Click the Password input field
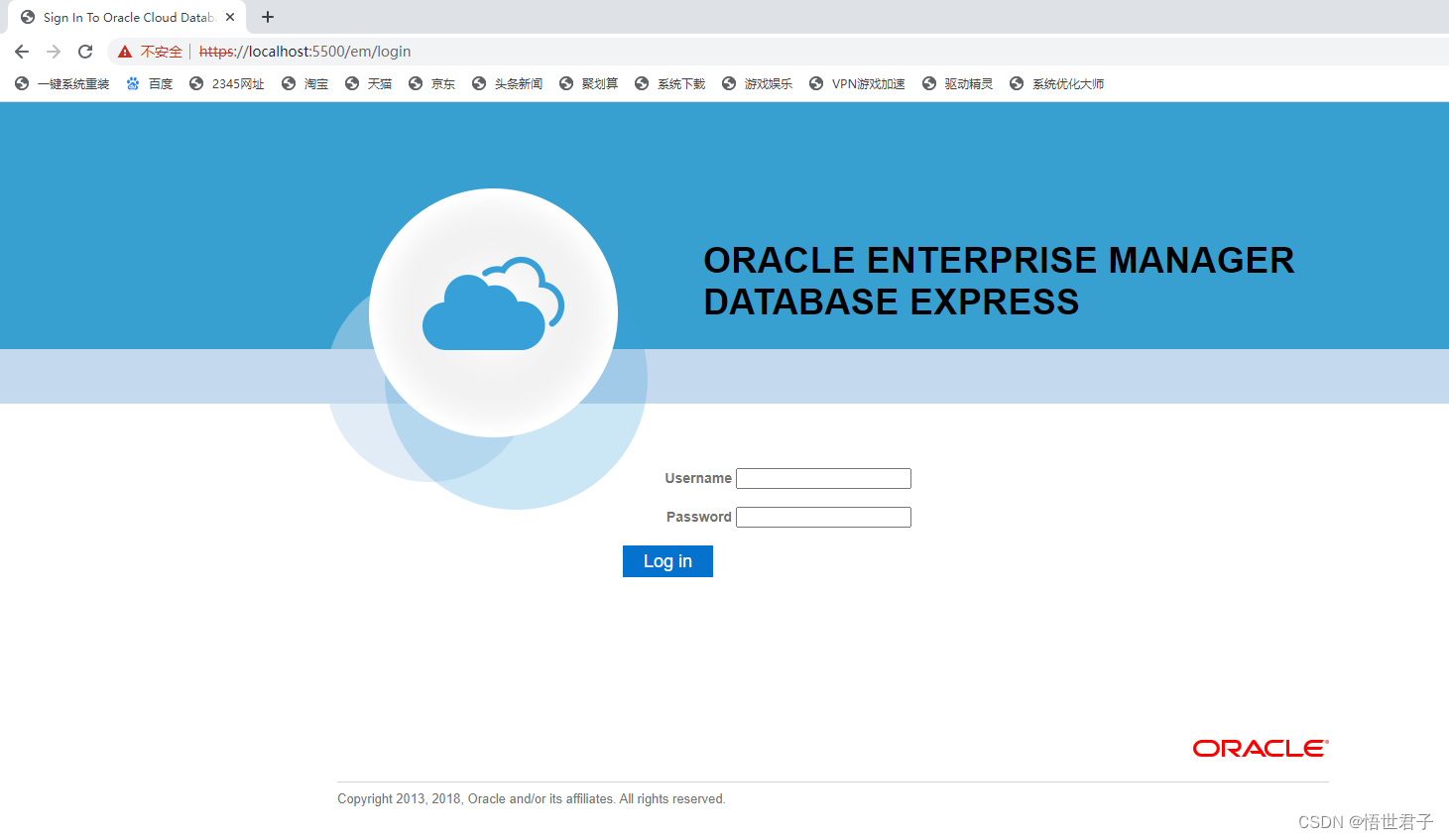 point(823,517)
